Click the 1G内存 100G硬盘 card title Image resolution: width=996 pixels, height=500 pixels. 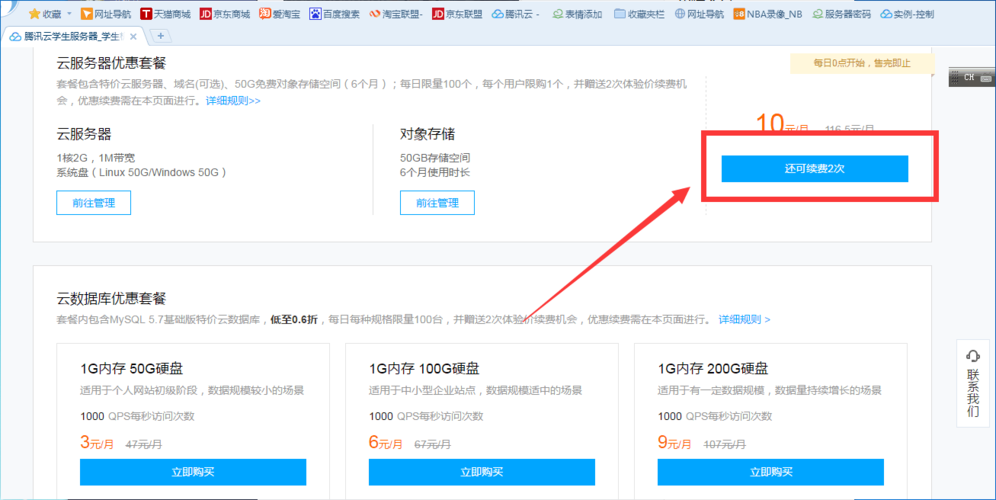tap(424, 368)
